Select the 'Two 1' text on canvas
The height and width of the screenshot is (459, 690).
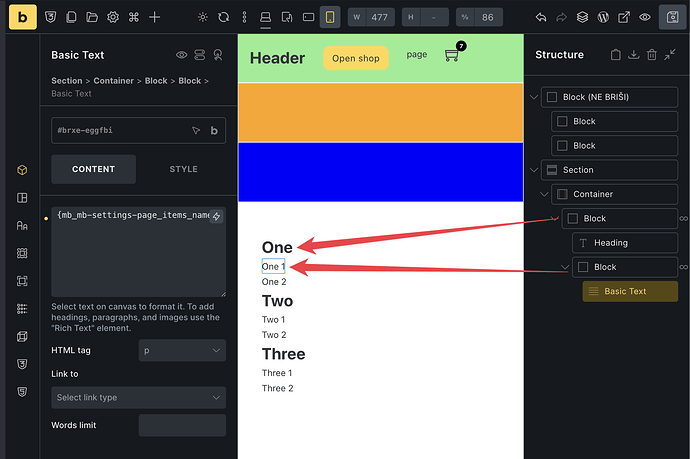click(x=273, y=319)
